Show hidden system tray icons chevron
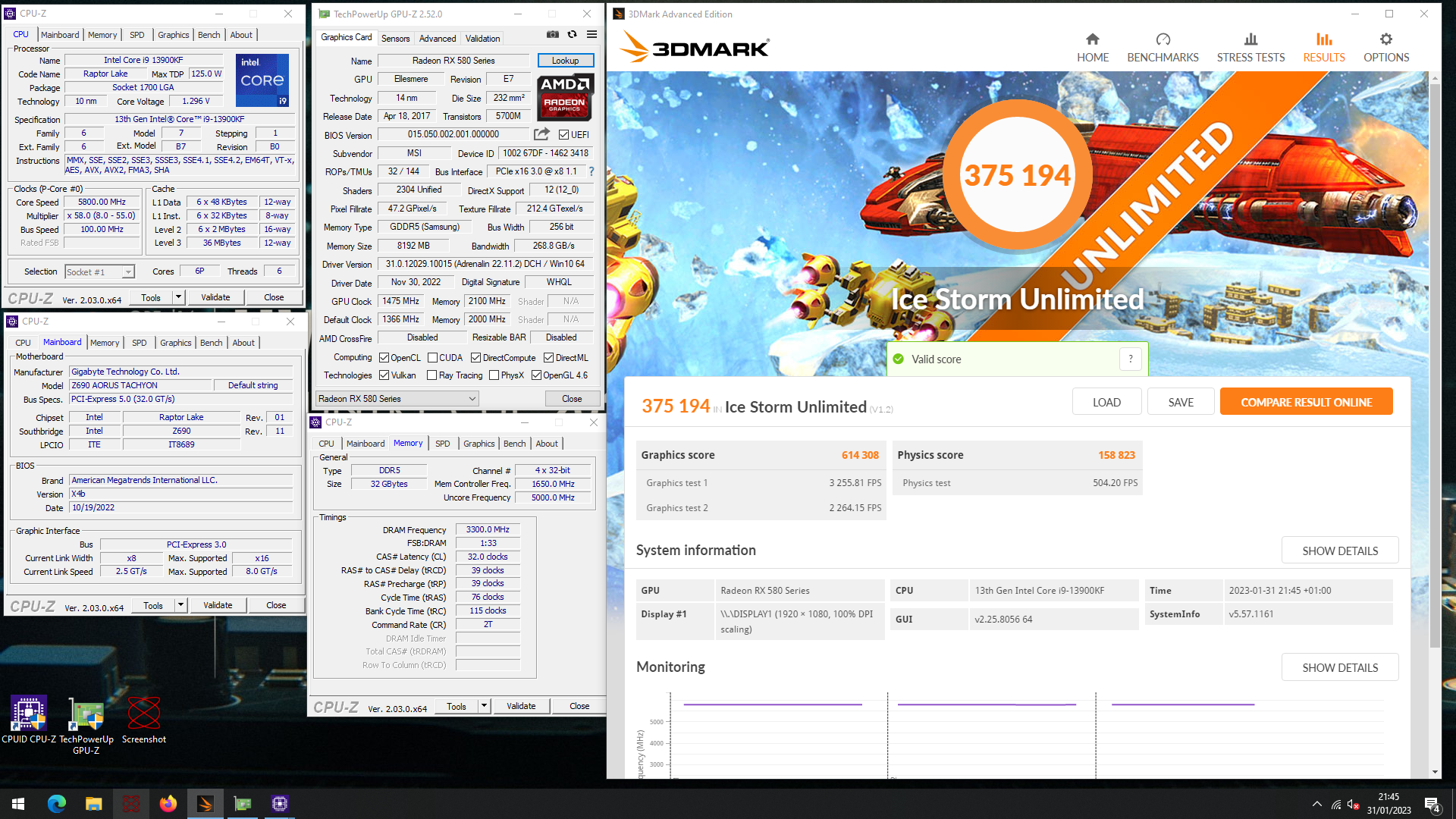1456x819 pixels. [x=1316, y=804]
